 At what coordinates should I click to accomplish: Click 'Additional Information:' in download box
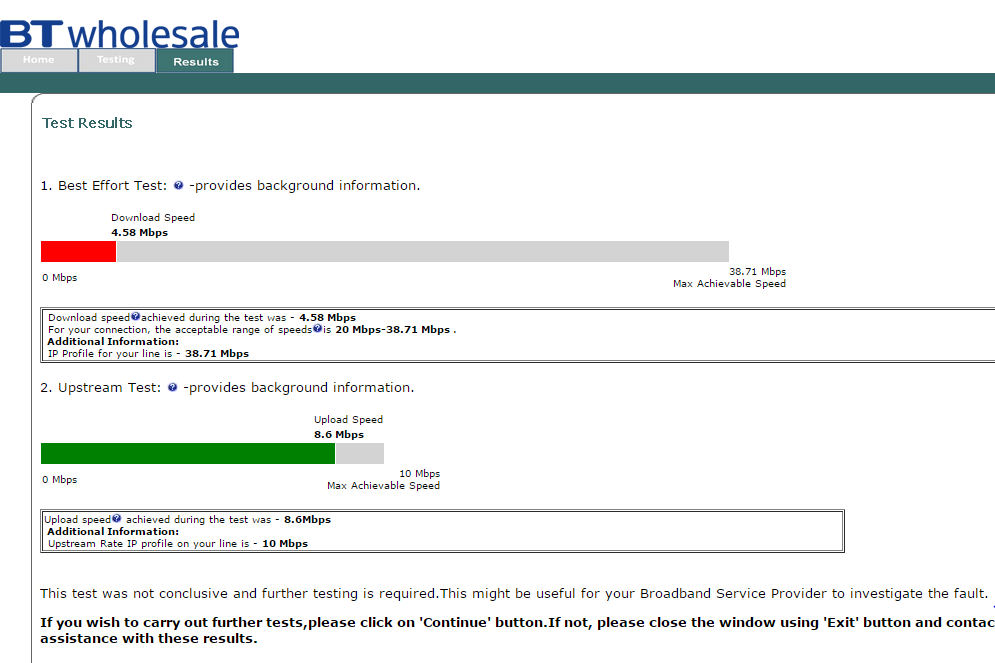click(113, 341)
